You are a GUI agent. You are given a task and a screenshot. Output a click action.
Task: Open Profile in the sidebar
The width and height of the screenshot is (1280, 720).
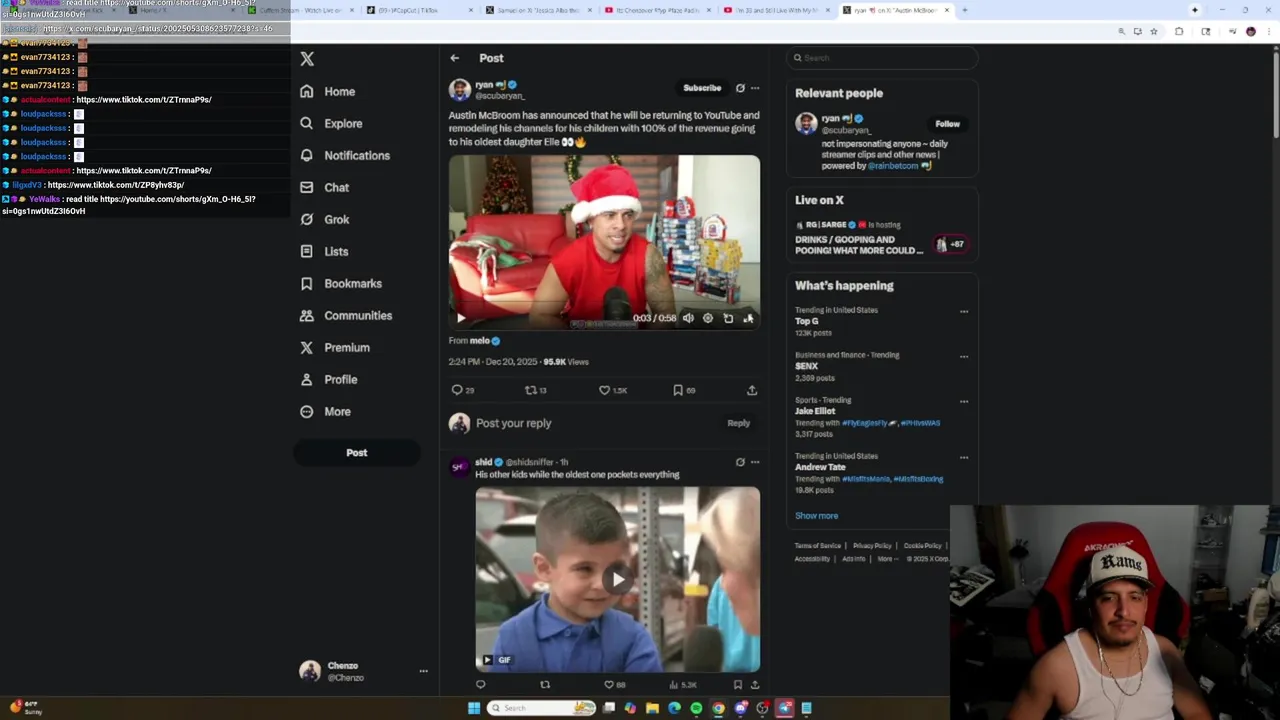pyautogui.click(x=328, y=379)
